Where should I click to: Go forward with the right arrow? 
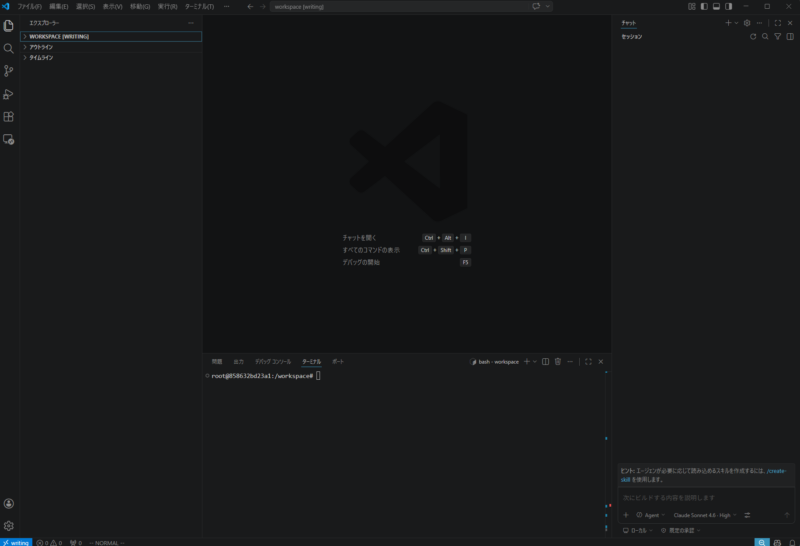263,7
